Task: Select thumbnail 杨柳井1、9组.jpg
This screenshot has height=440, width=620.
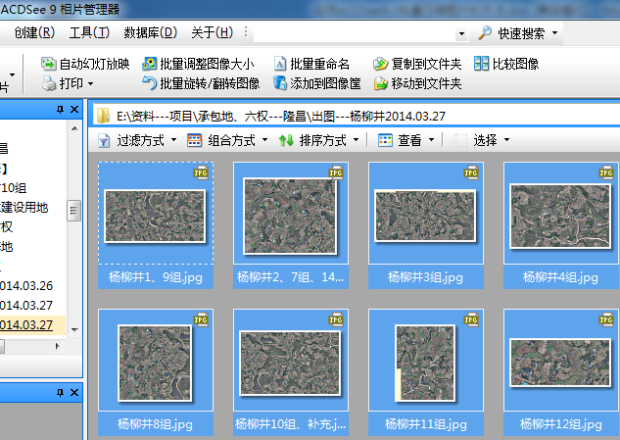Action: (155, 225)
